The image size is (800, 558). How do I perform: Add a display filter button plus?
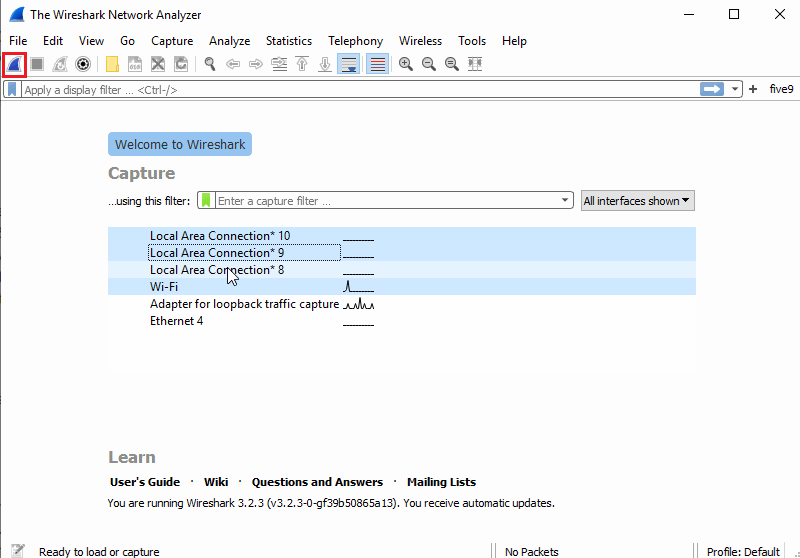pos(753,90)
